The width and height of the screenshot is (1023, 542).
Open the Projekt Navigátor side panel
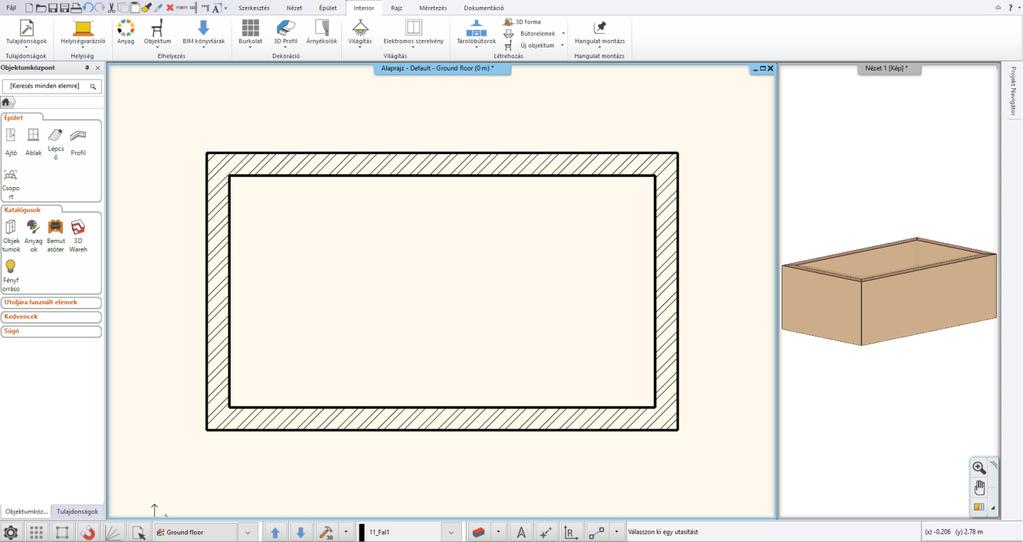1013,91
